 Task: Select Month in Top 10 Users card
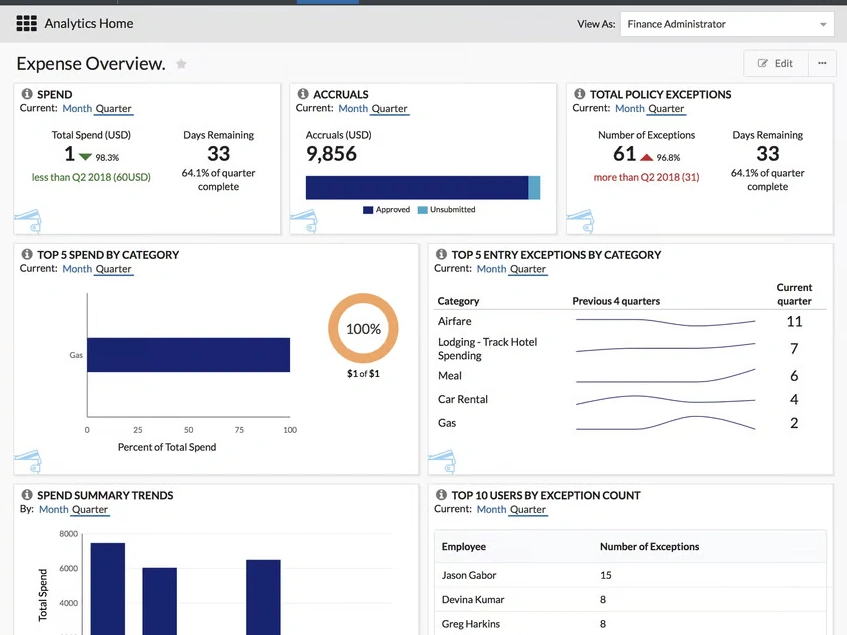point(491,509)
